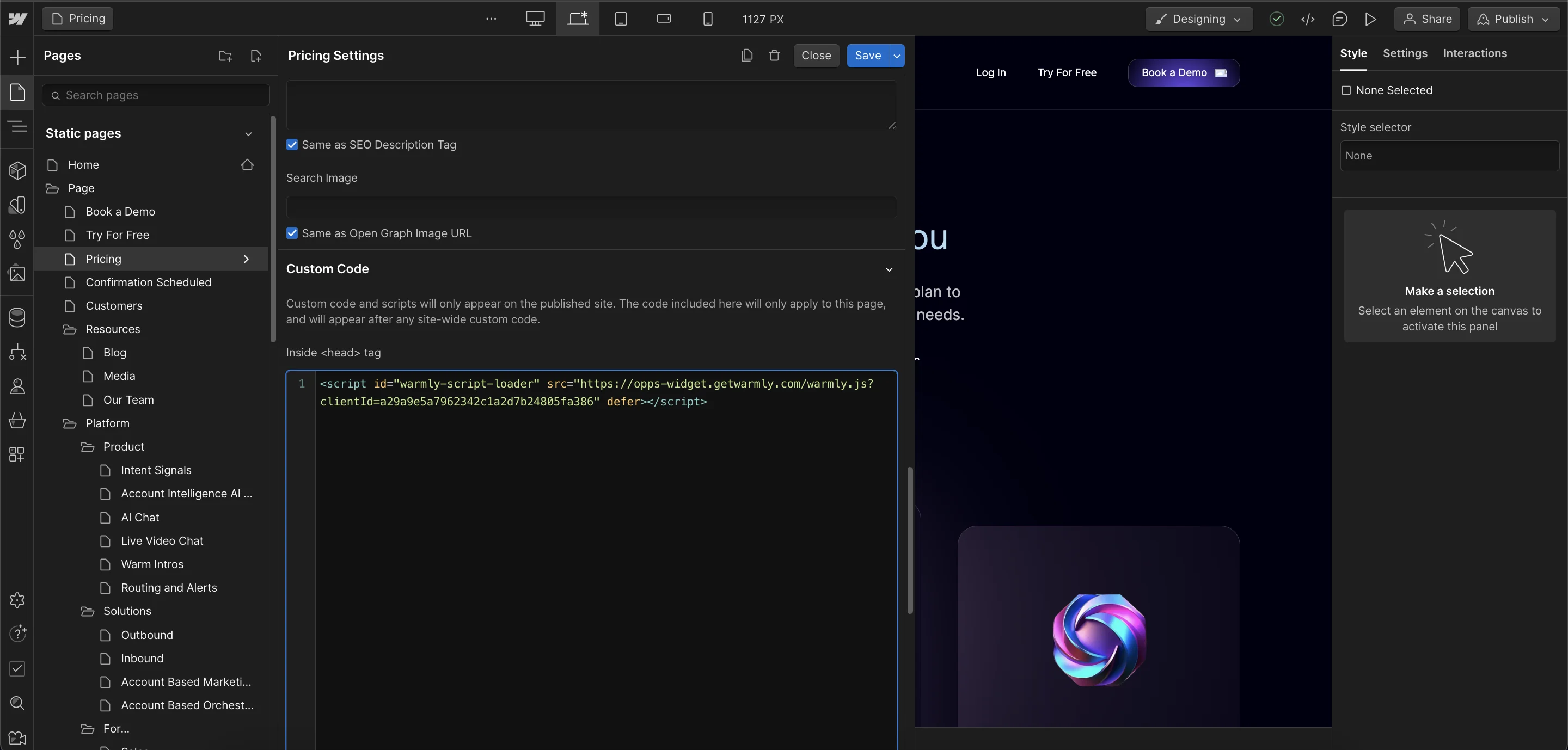Focus the Search pages field
The width and height of the screenshot is (1568, 750).
tap(156, 95)
